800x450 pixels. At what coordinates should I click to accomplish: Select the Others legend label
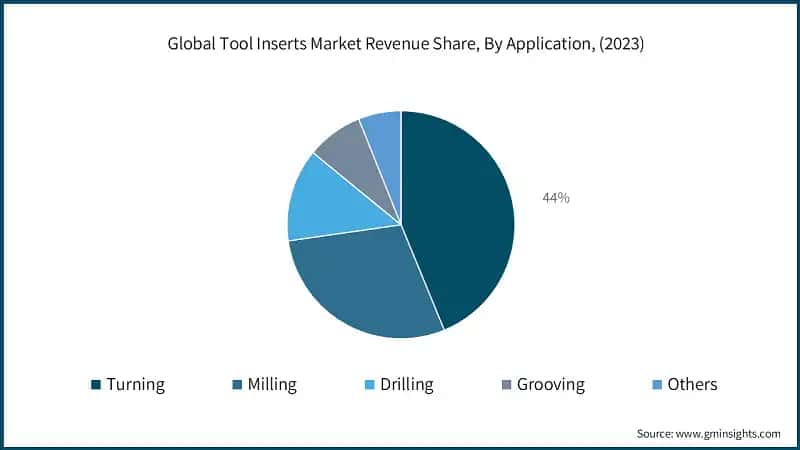pos(692,384)
